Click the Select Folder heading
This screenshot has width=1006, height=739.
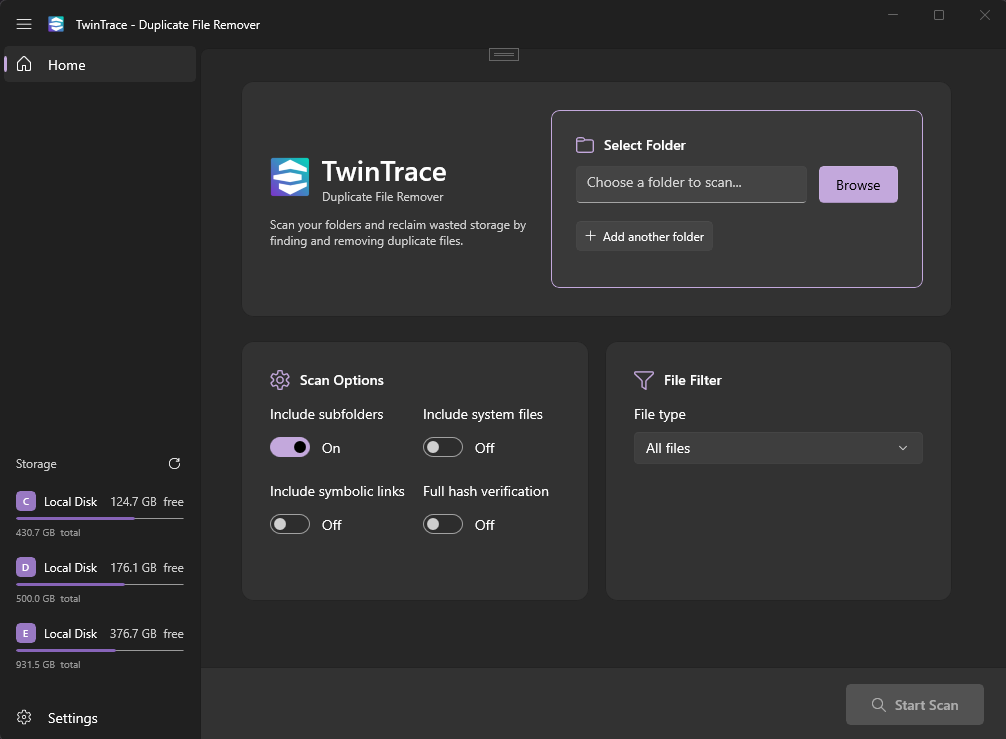click(x=644, y=145)
